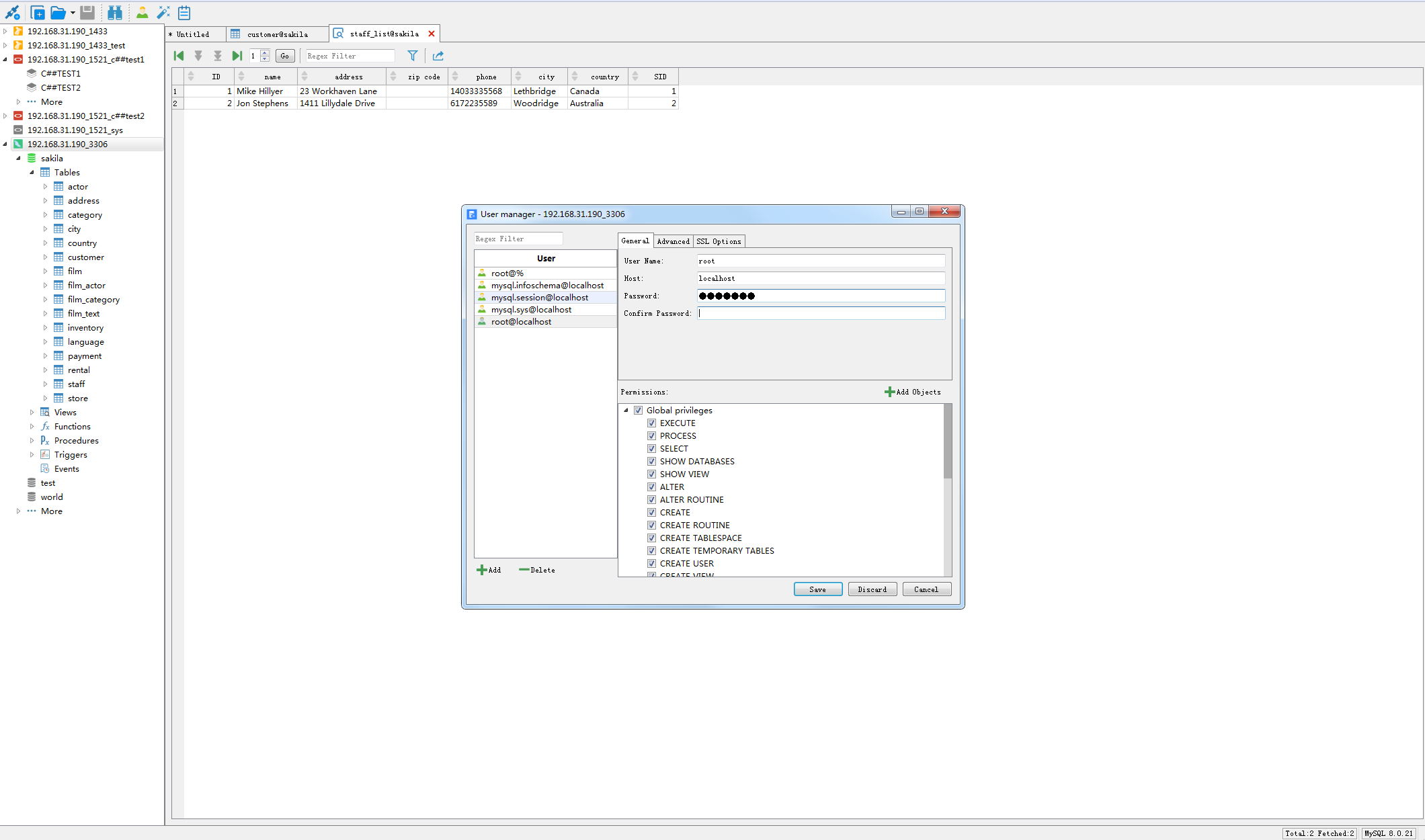Open user manager from toolbar icon
The width and height of the screenshot is (1425, 840).
pyautogui.click(x=142, y=12)
